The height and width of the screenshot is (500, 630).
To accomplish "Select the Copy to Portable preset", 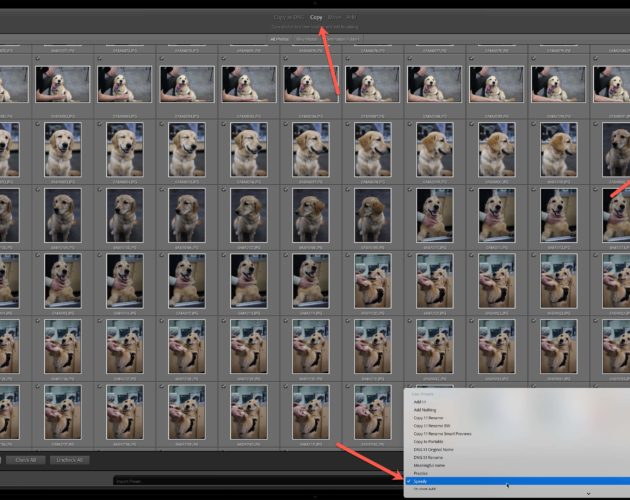I will pyautogui.click(x=428, y=442).
